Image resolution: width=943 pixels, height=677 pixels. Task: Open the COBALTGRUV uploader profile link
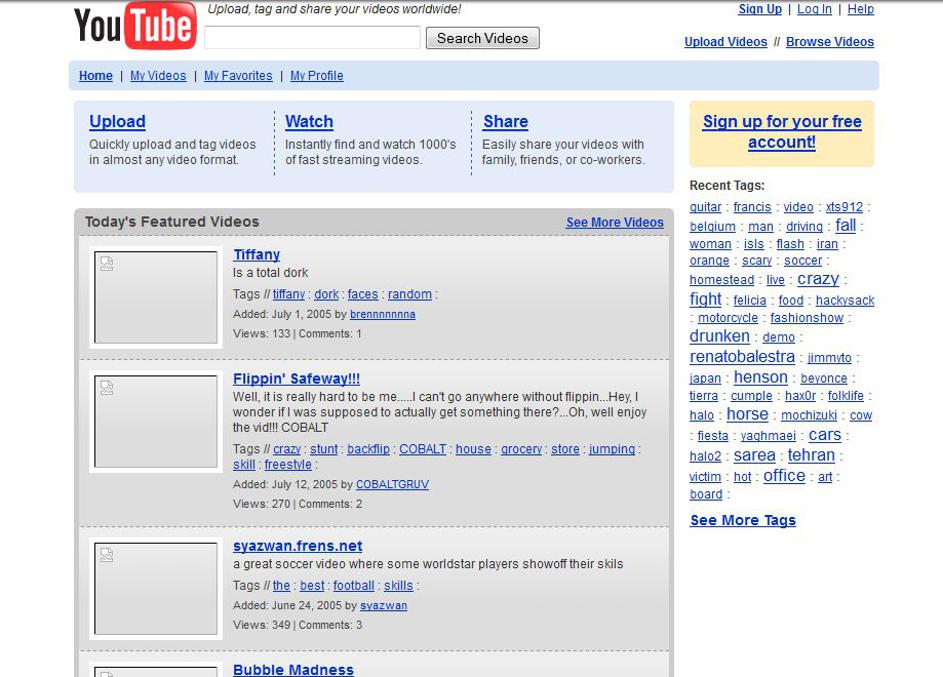click(392, 485)
